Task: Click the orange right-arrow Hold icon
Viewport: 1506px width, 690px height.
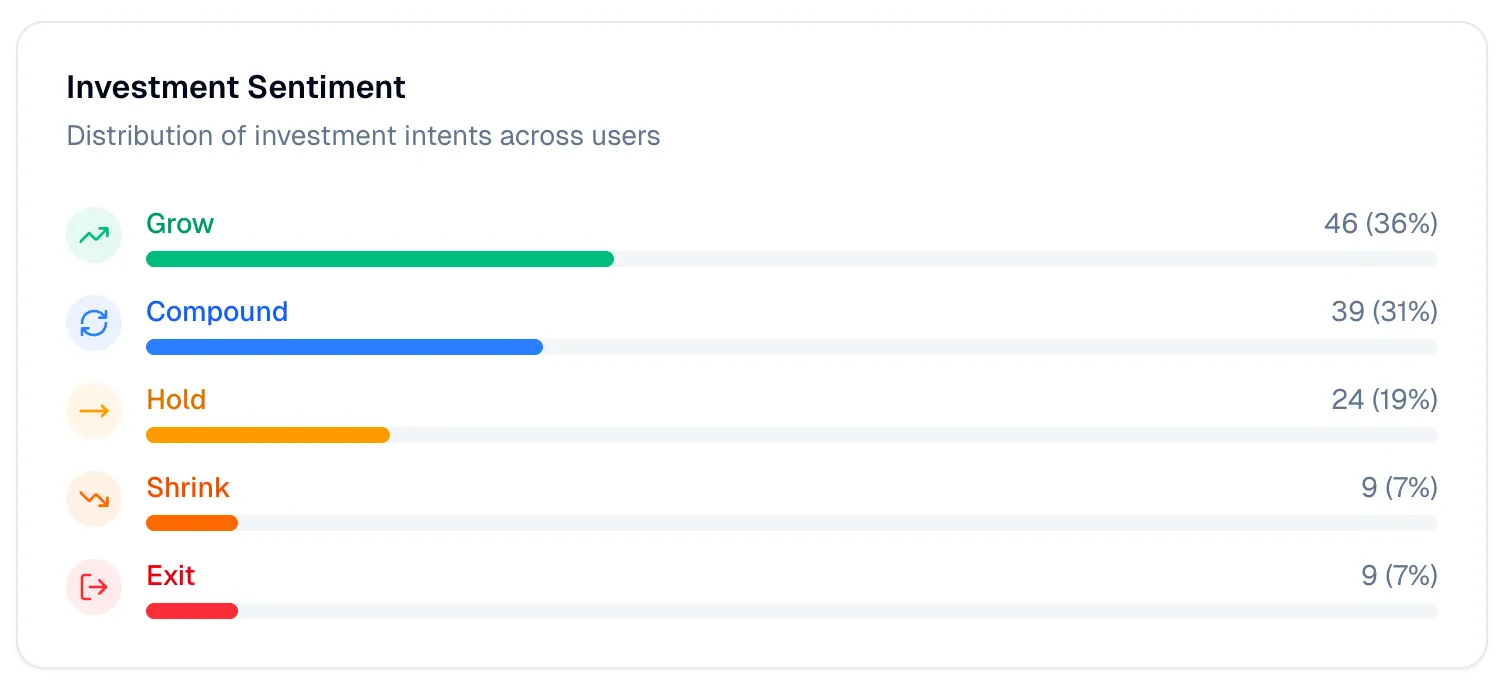Action: coord(93,410)
